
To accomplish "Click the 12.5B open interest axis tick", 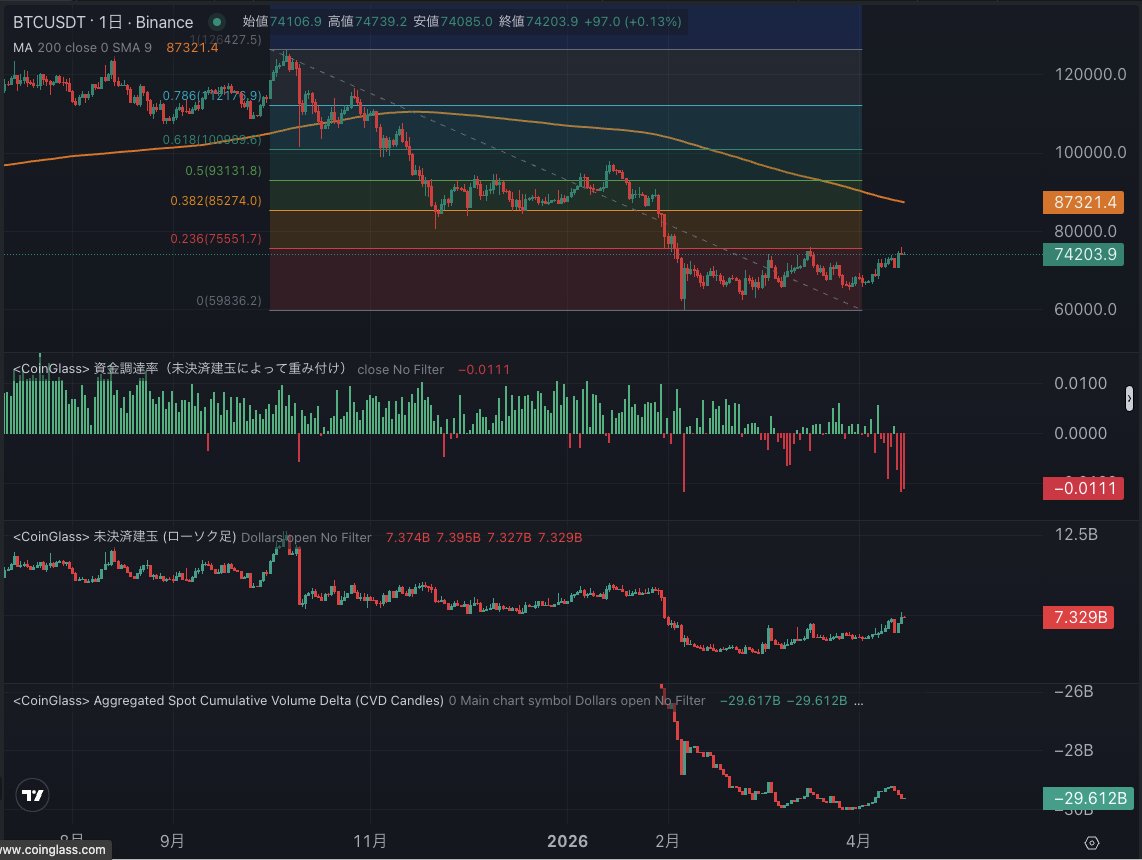I will pyautogui.click(x=1076, y=534).
